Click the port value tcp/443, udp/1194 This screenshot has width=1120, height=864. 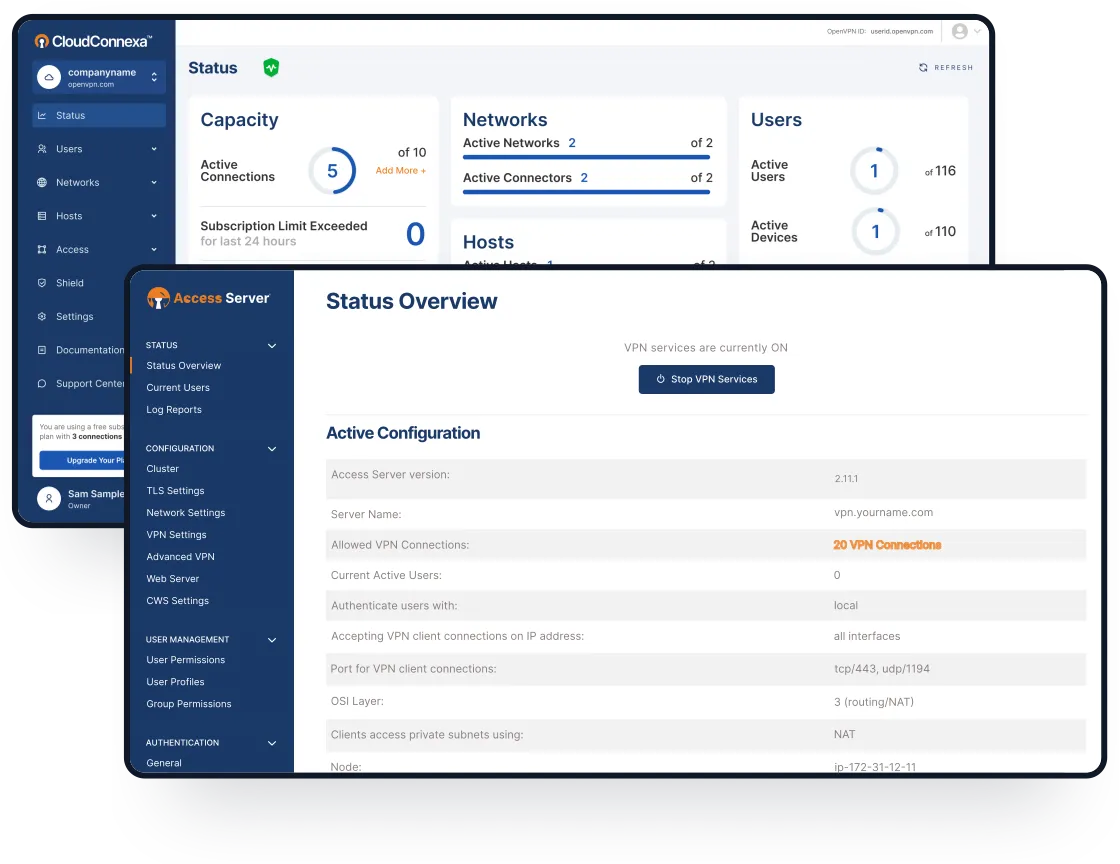point(881,669)
